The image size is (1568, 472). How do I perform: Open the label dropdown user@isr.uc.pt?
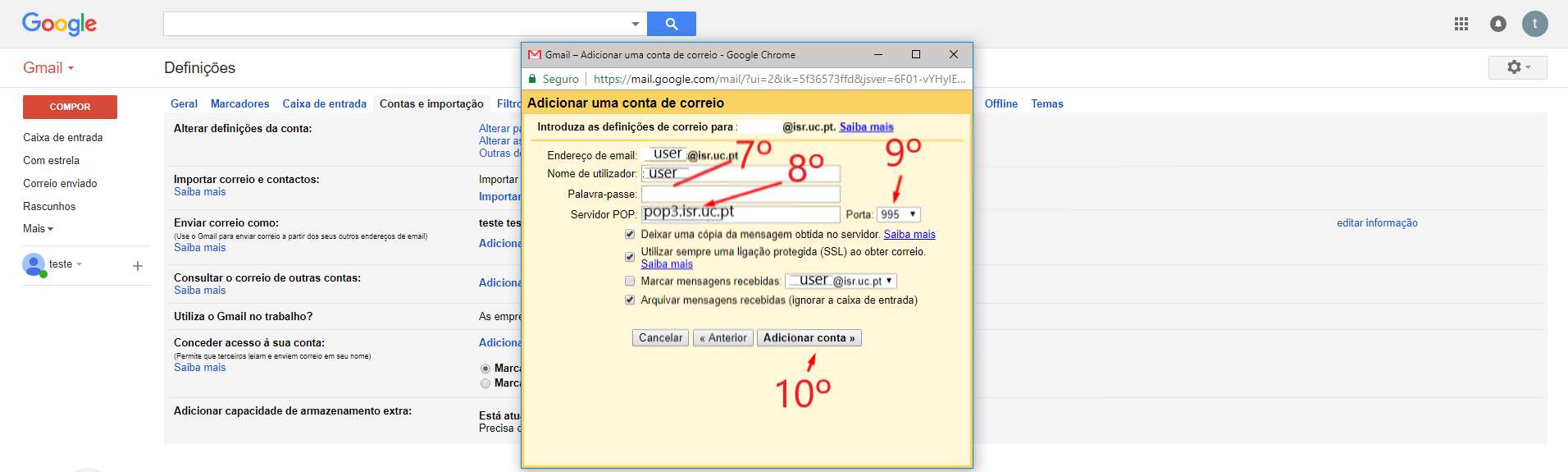[x=841, y=281]
